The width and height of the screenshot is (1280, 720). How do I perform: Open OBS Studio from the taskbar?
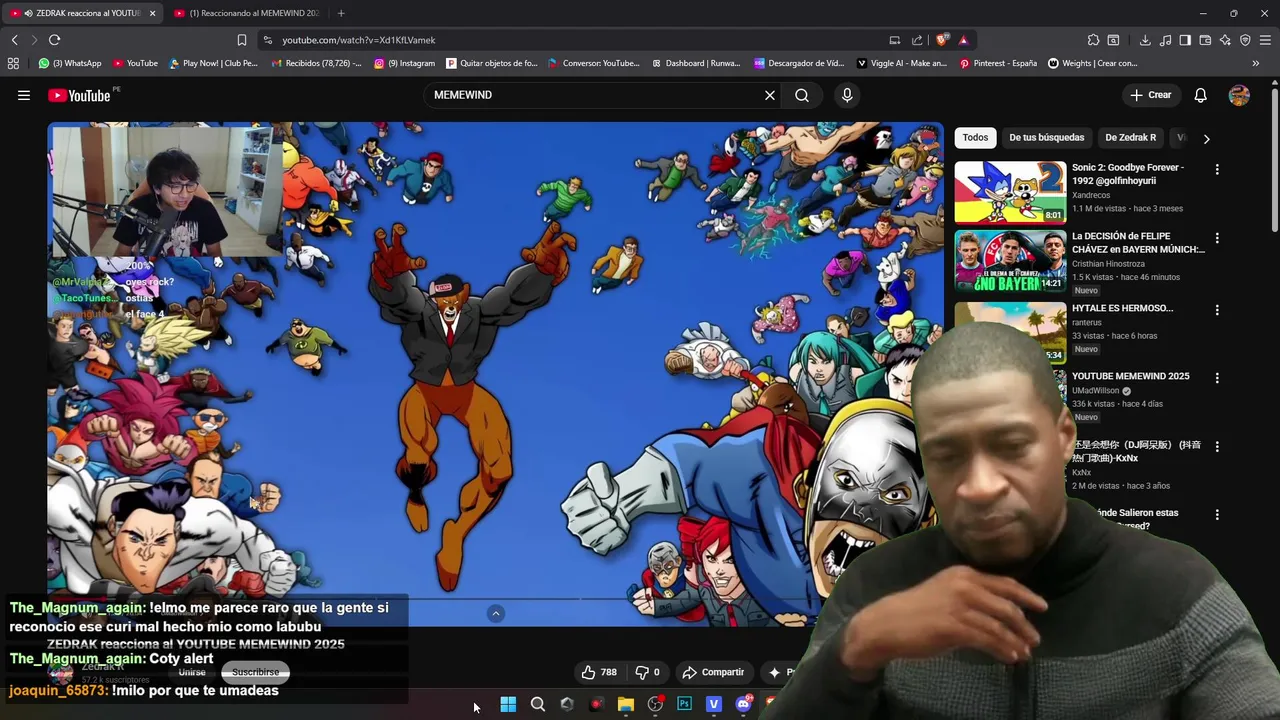[655, 704]
